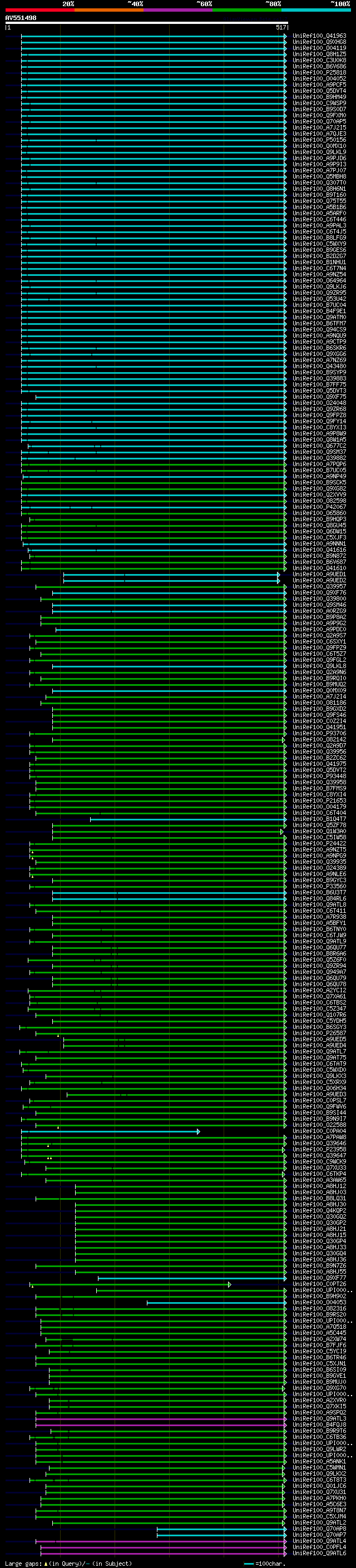Click the UniRef100_A0RZG9 entry
The height and width of the screenshot is (1568, 356).
coord(319,611)
